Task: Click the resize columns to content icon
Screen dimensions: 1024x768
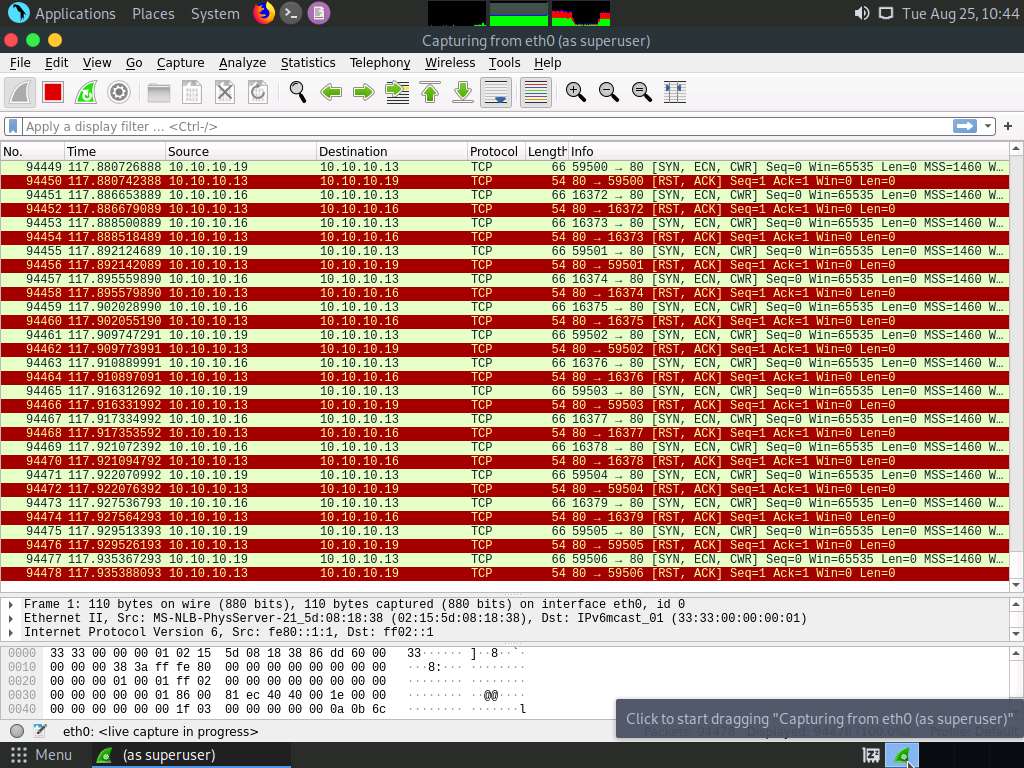Action: click(675, 92)
